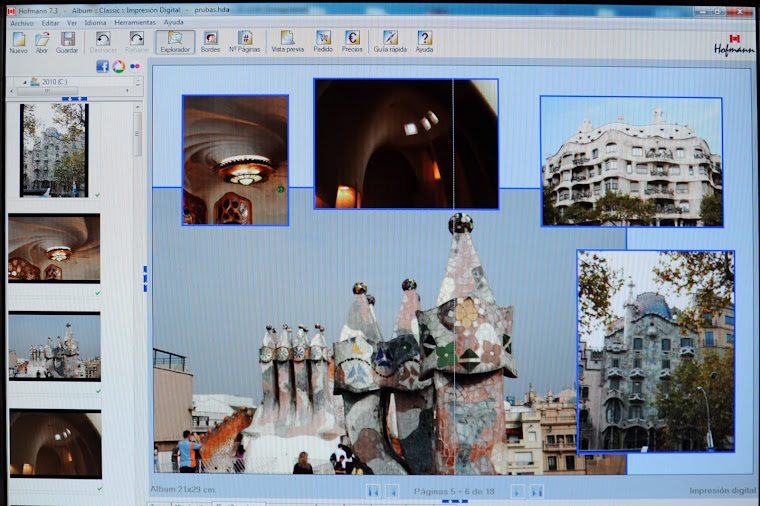The image size is (760, 506).
Task: Select the dark arched attic thumbnail
Action: [55, 443]
